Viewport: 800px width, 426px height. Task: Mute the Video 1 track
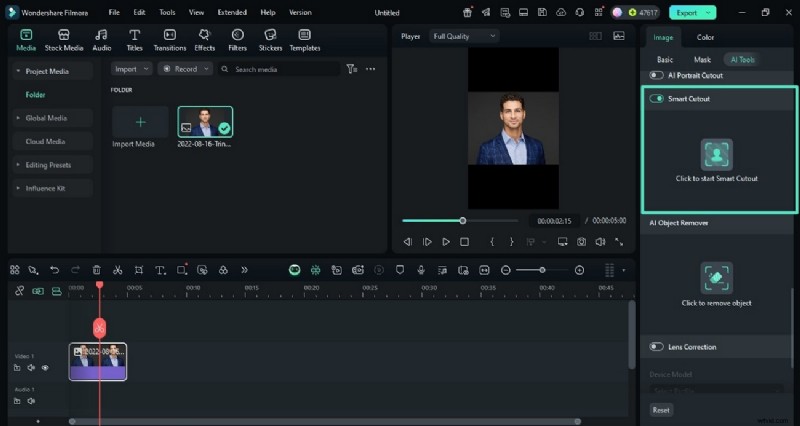31,367
